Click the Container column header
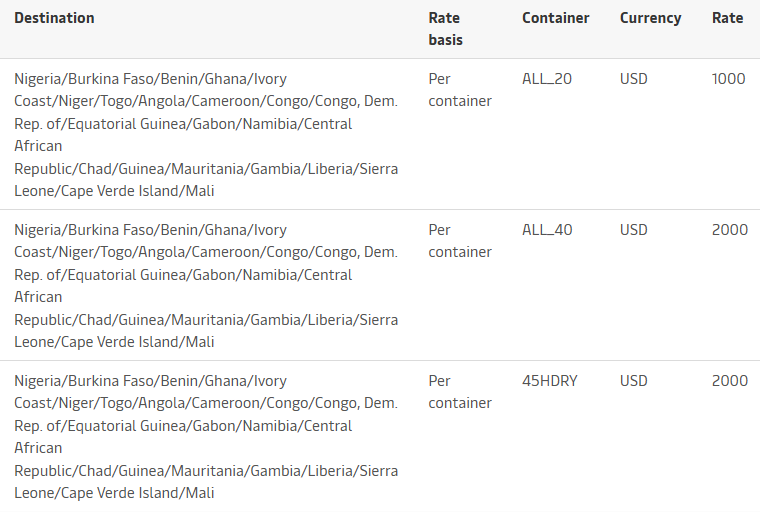Viewport: 760px width, 512px height. (x=555, y=18)
